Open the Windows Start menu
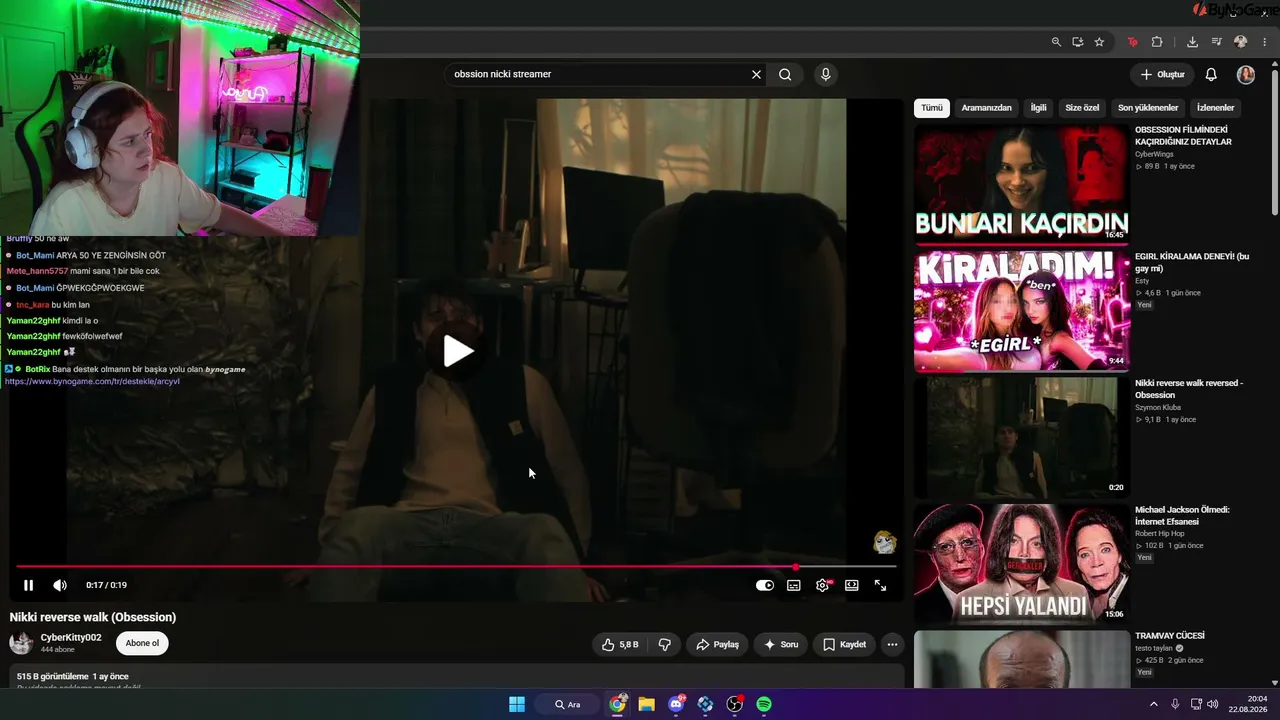Viewport: 1280px width, 720px height. tap(517, 704)
